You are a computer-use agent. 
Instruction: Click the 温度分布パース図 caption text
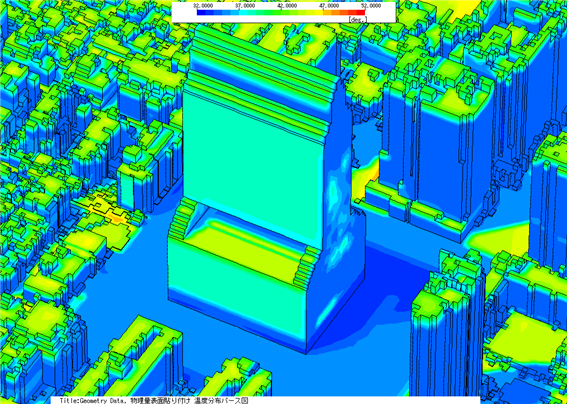pos(221,401)
